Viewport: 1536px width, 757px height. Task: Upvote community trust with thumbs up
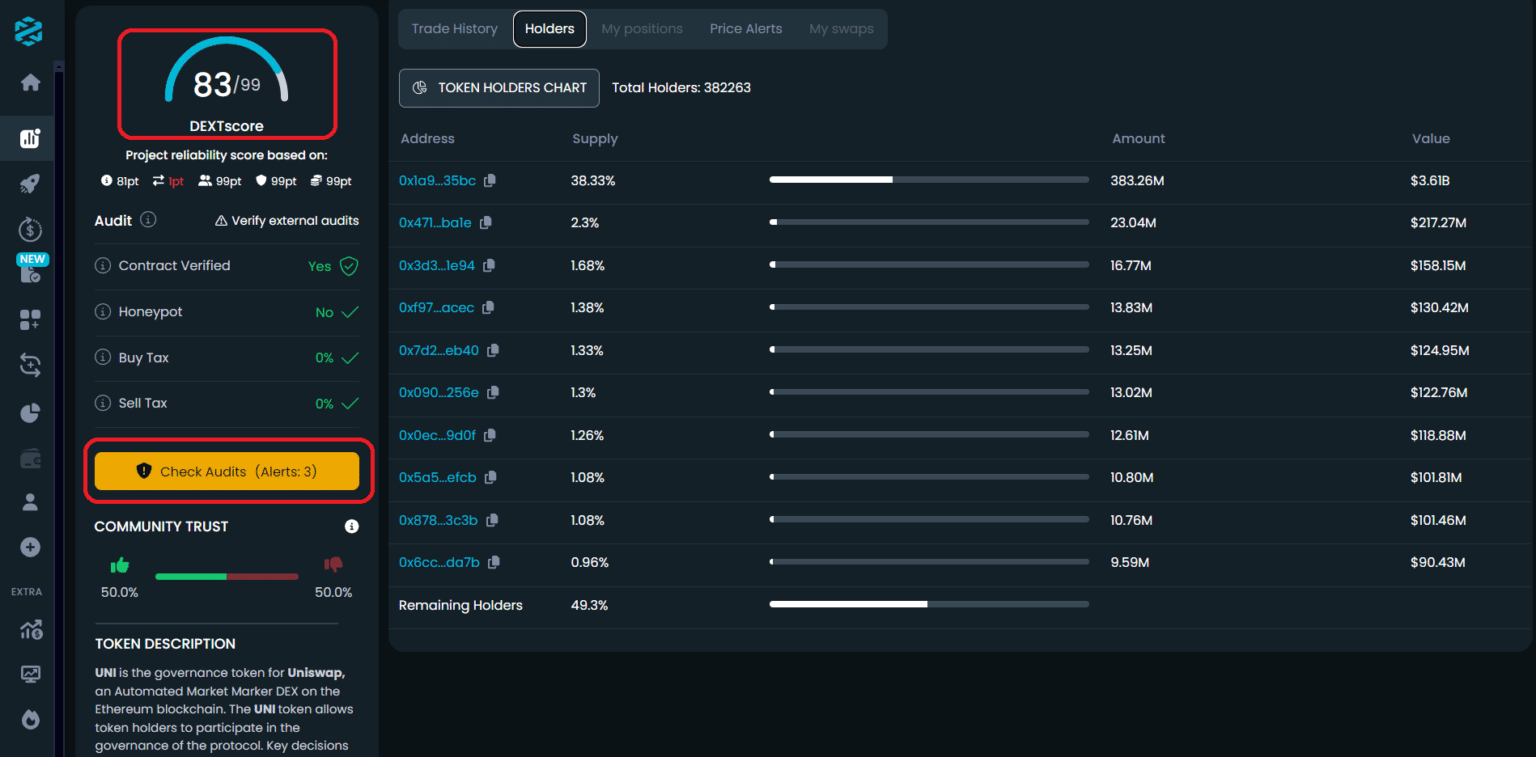[x=119, y=564]
